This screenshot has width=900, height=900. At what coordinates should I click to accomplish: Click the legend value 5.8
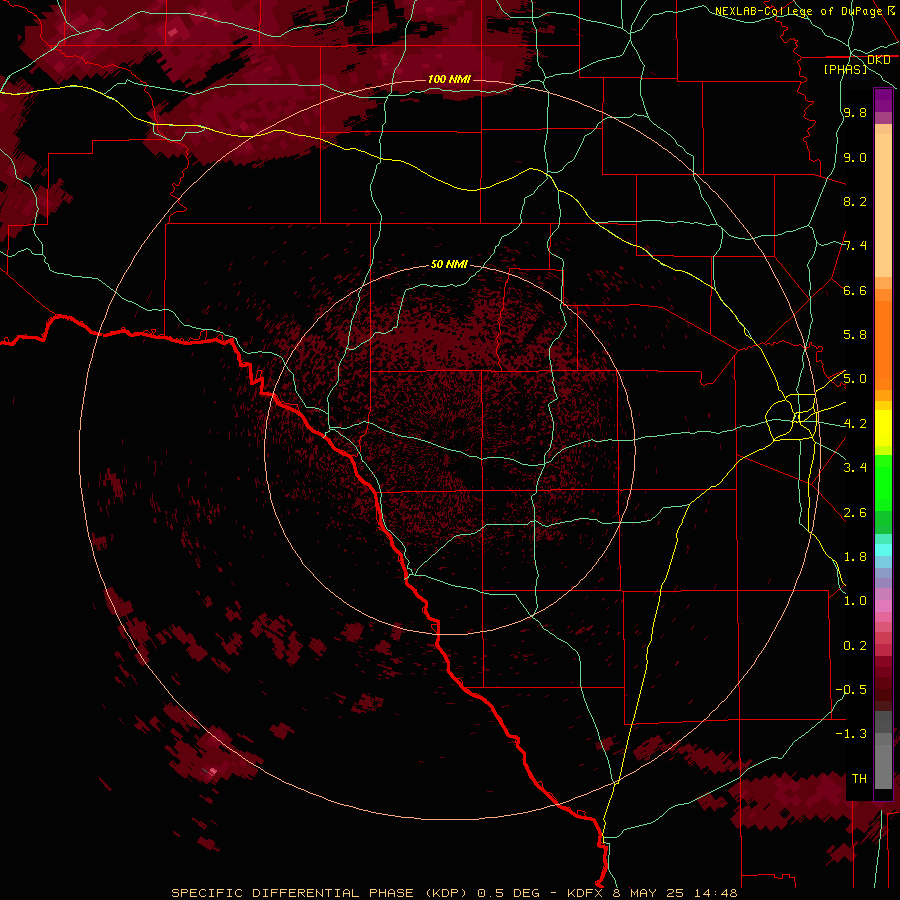855,335
